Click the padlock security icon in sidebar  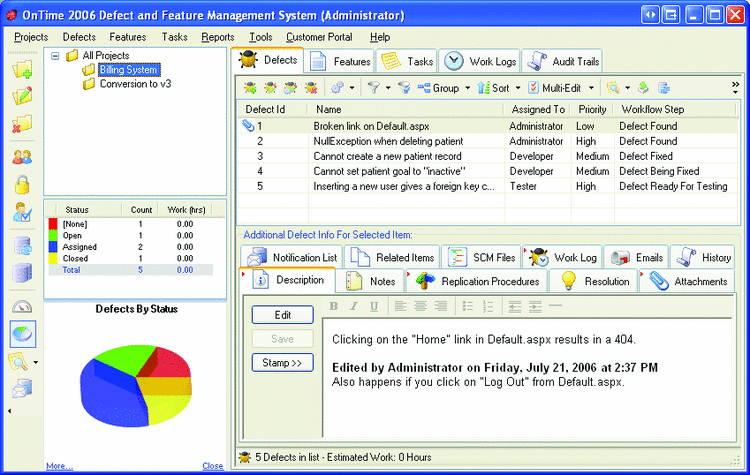click(x=22, y=185)
